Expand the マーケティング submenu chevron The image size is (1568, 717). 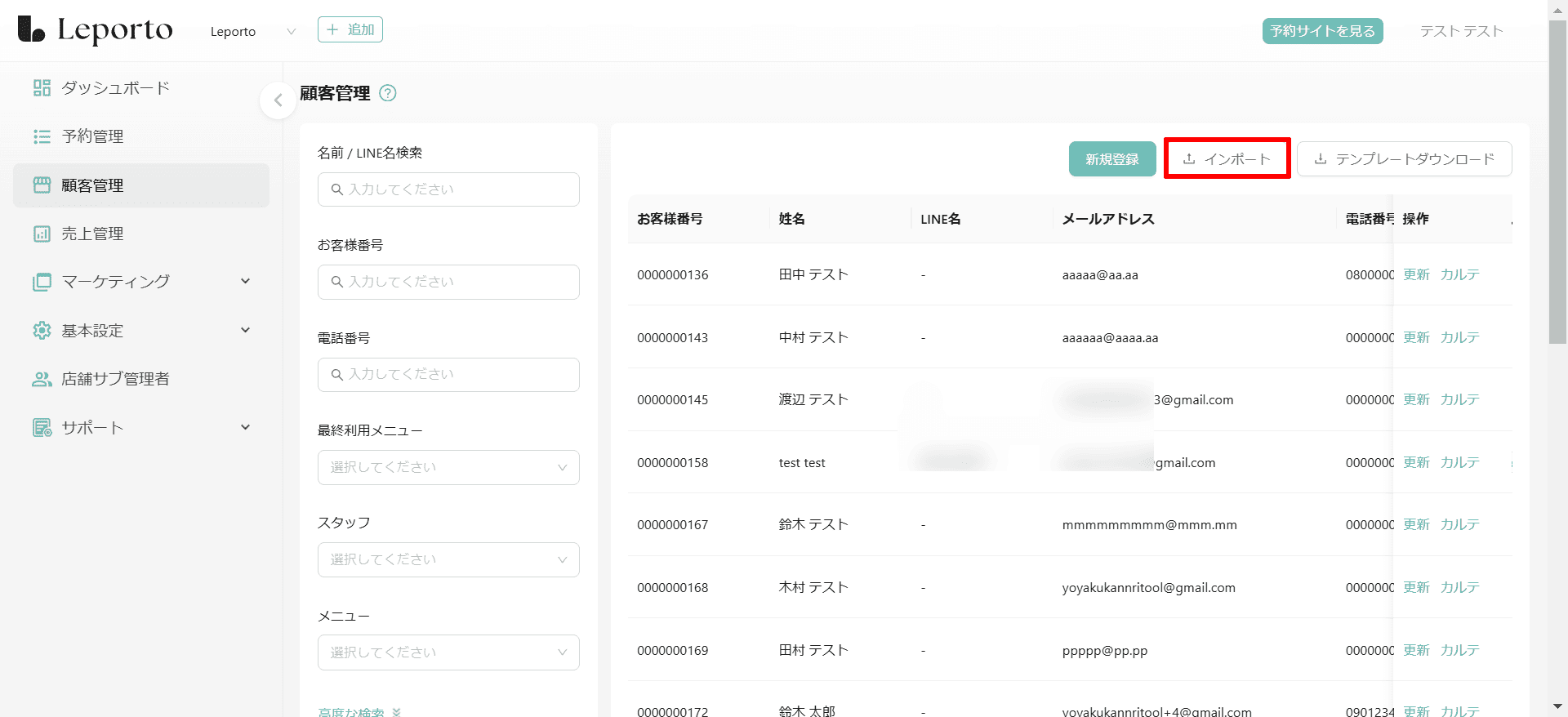click(245, 282)
